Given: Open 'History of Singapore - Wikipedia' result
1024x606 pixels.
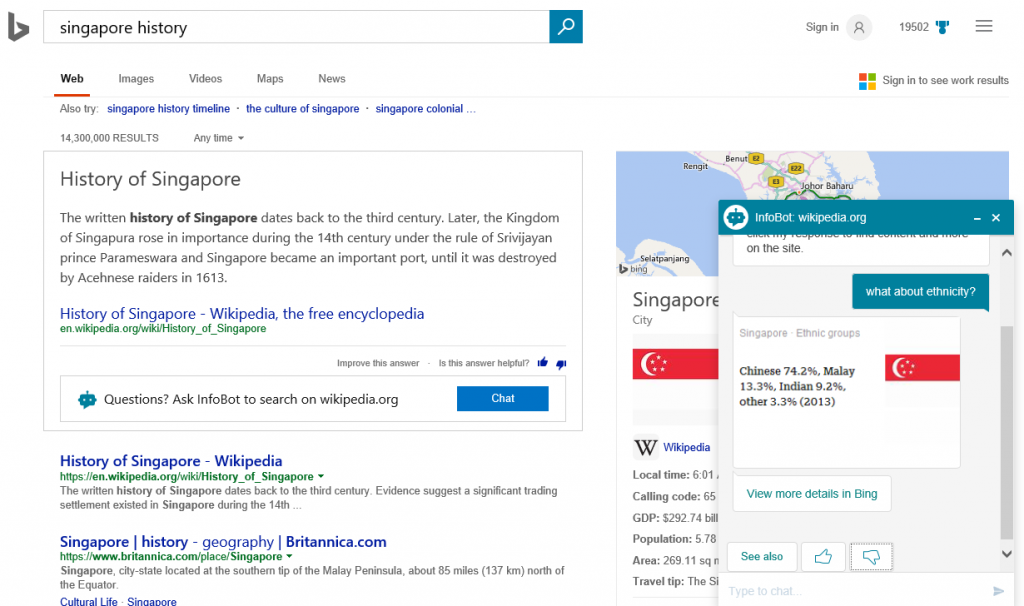Looking at the screenshot, I should tap(171, 460).
